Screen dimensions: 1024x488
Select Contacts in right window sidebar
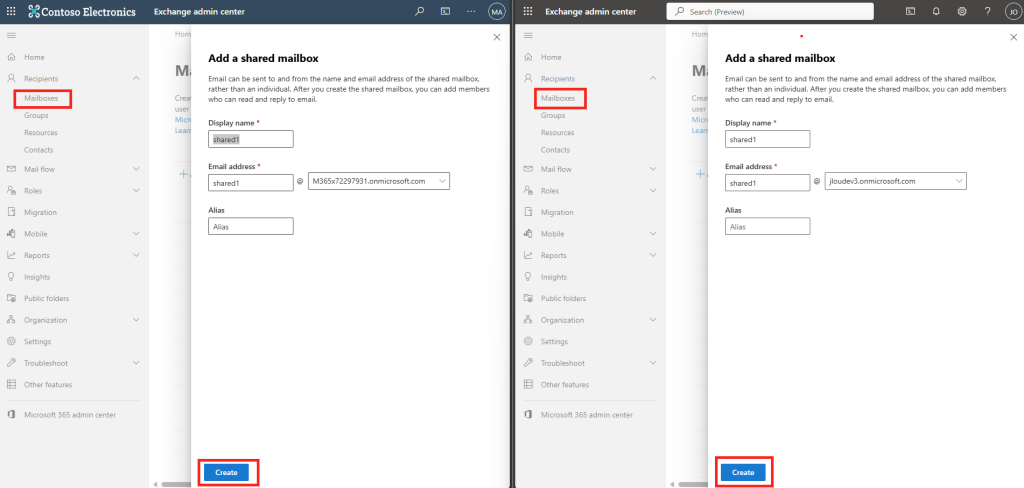click(x=555, y=150)
